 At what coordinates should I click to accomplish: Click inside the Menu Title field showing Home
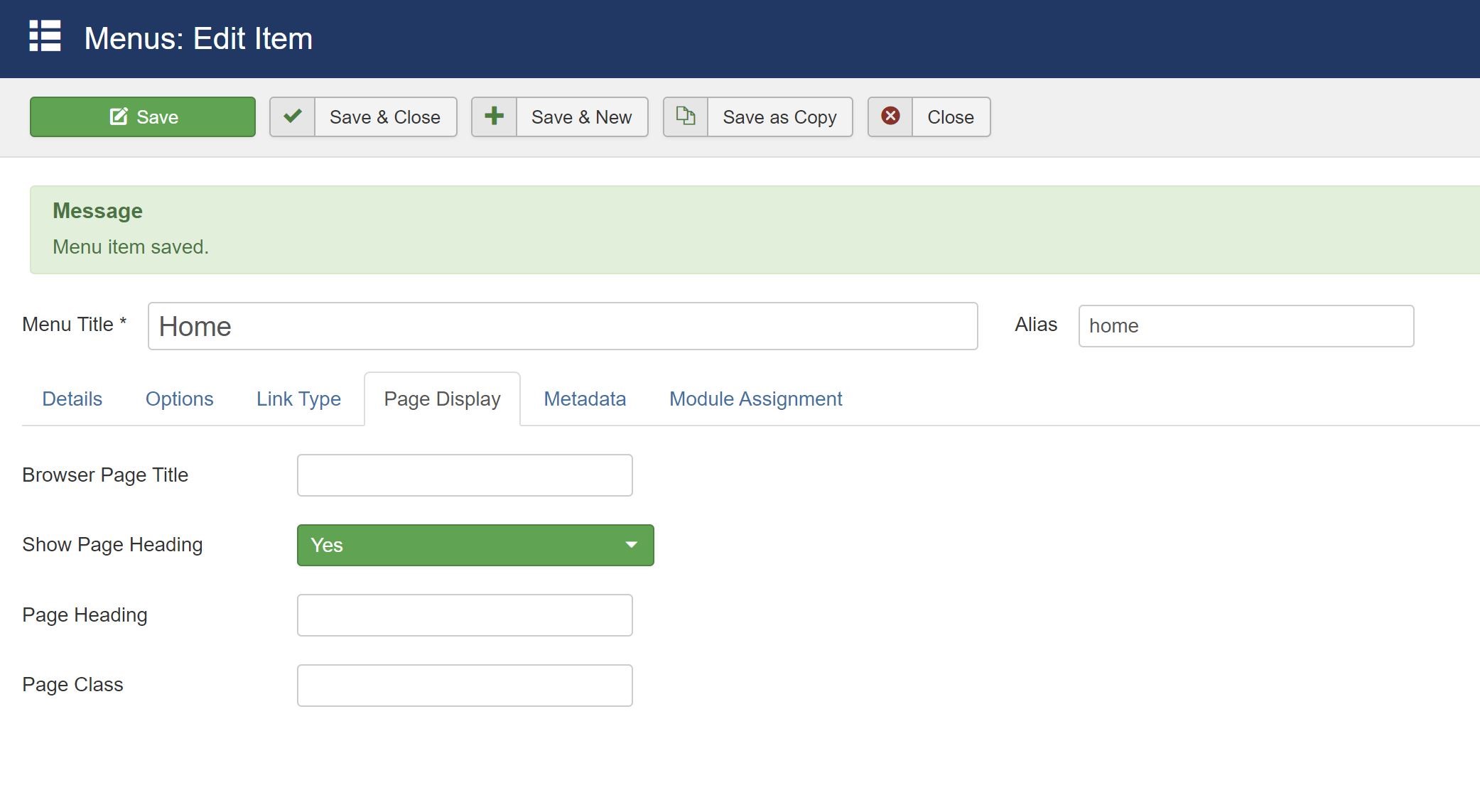coord(563,326)
